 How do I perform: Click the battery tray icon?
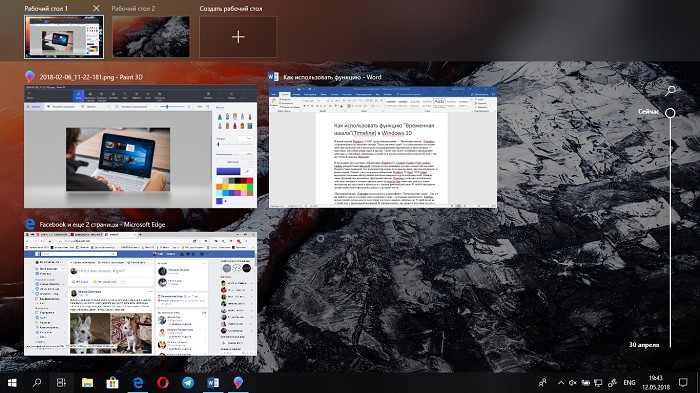tap(585, 383)
